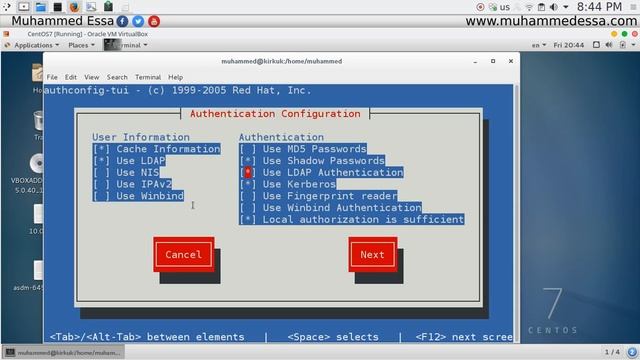The image size is (640, 360).
Task: Open the Trash desktop icon
Action: pos(38,121)
